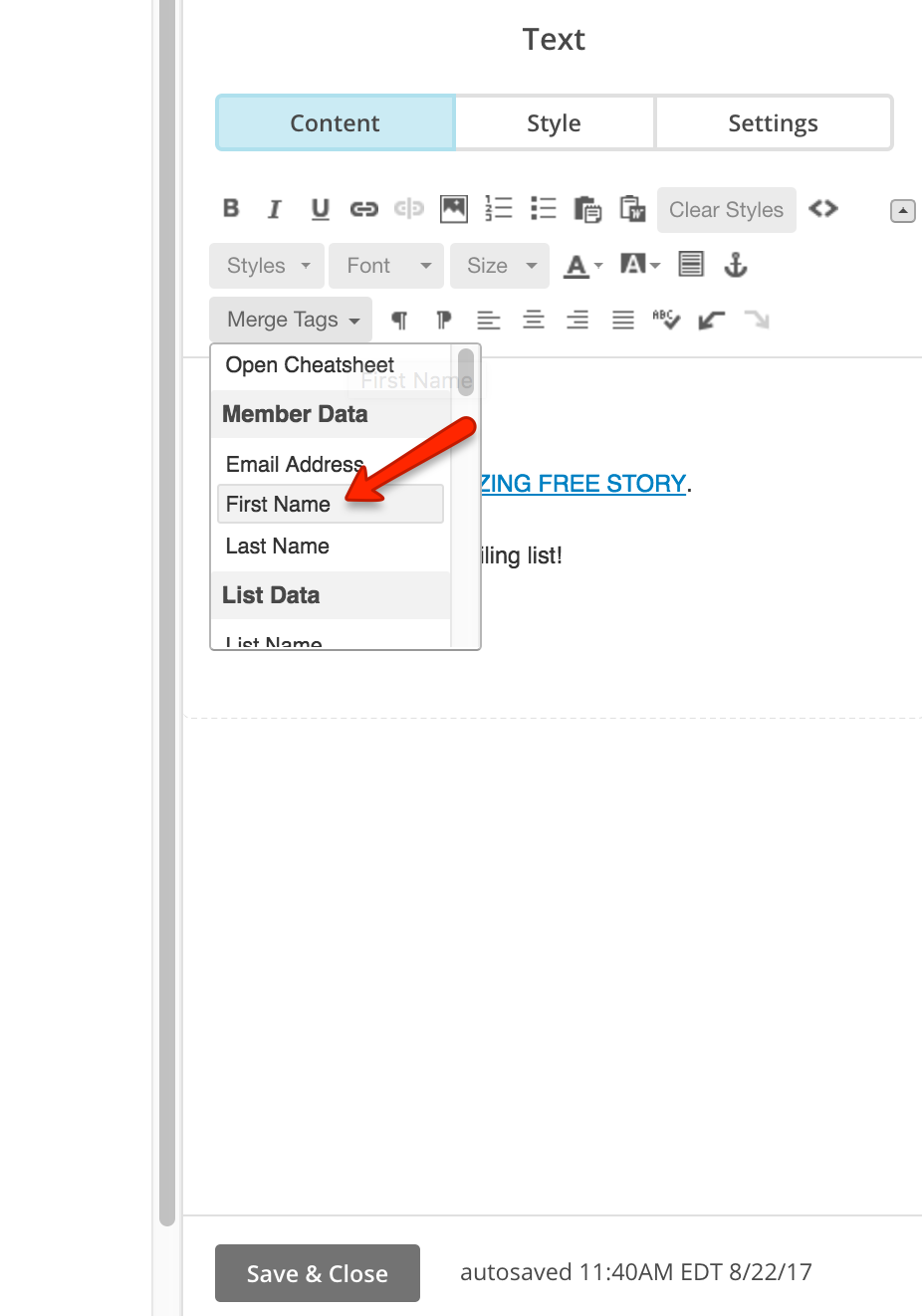
Task: Center align the text
Action: (x=534, y=320)
